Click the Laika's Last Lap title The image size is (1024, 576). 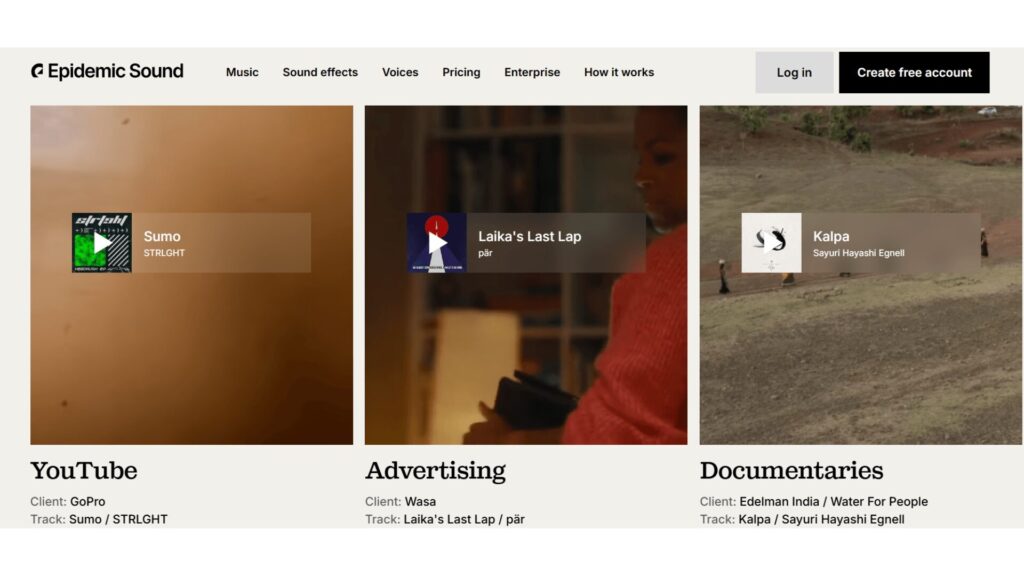[x=530, y=236]
